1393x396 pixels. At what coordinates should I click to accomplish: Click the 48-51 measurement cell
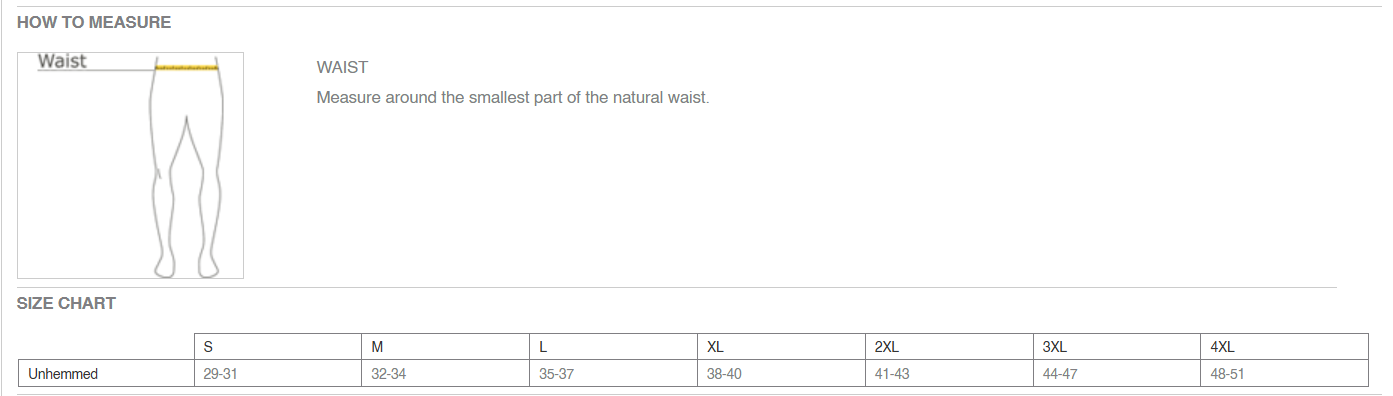point(1285,374)
